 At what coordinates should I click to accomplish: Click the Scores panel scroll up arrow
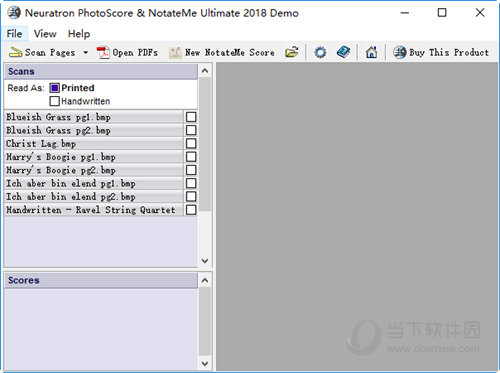205,281
